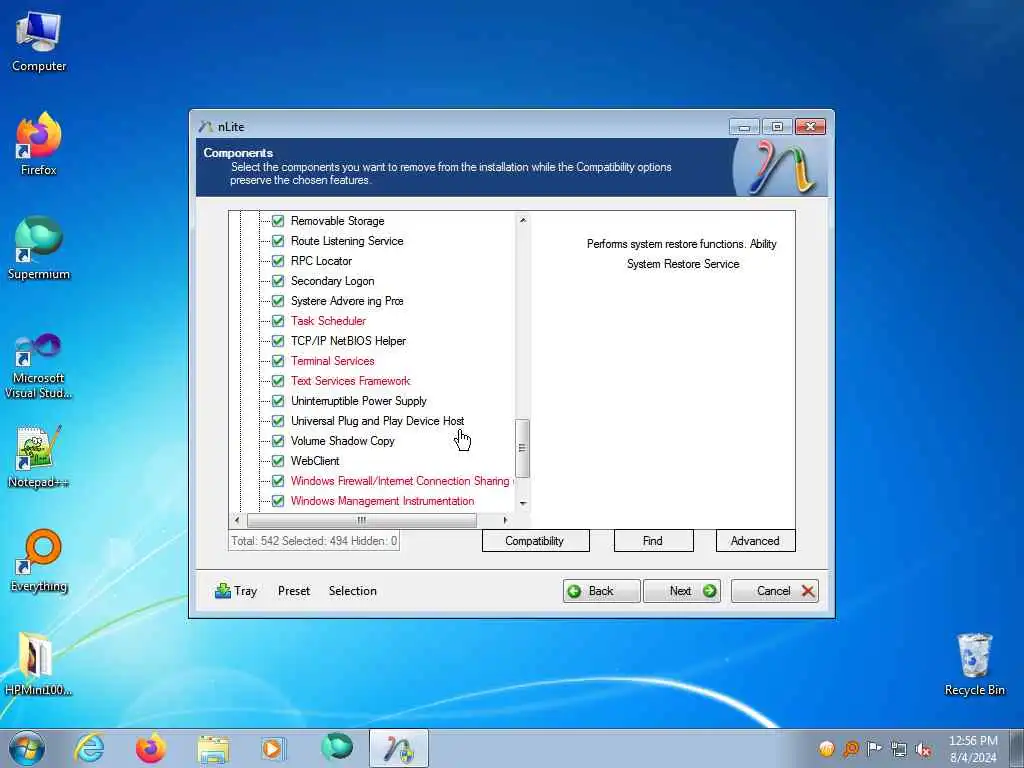Open Windows Explorer from the taskbar
The height and width of the screenshot is (768, 1024).
click(x=213, y=749)
